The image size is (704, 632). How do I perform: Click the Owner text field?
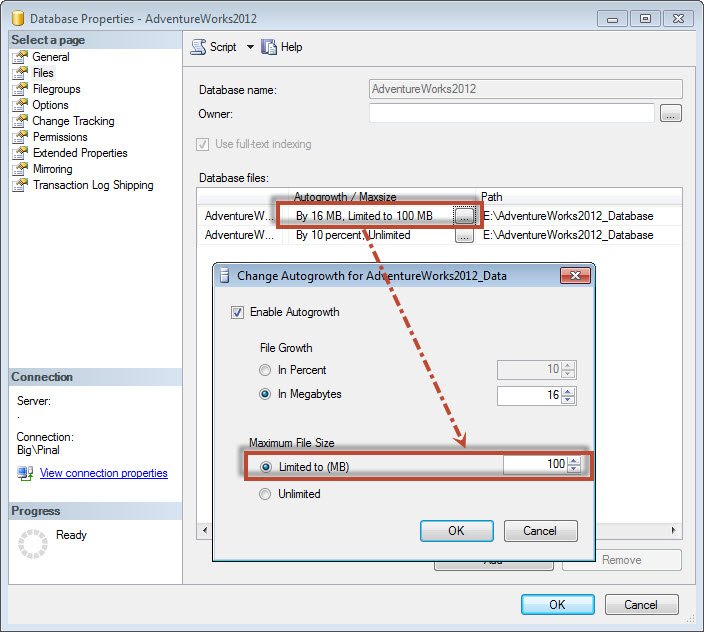(x=511, y=113)
